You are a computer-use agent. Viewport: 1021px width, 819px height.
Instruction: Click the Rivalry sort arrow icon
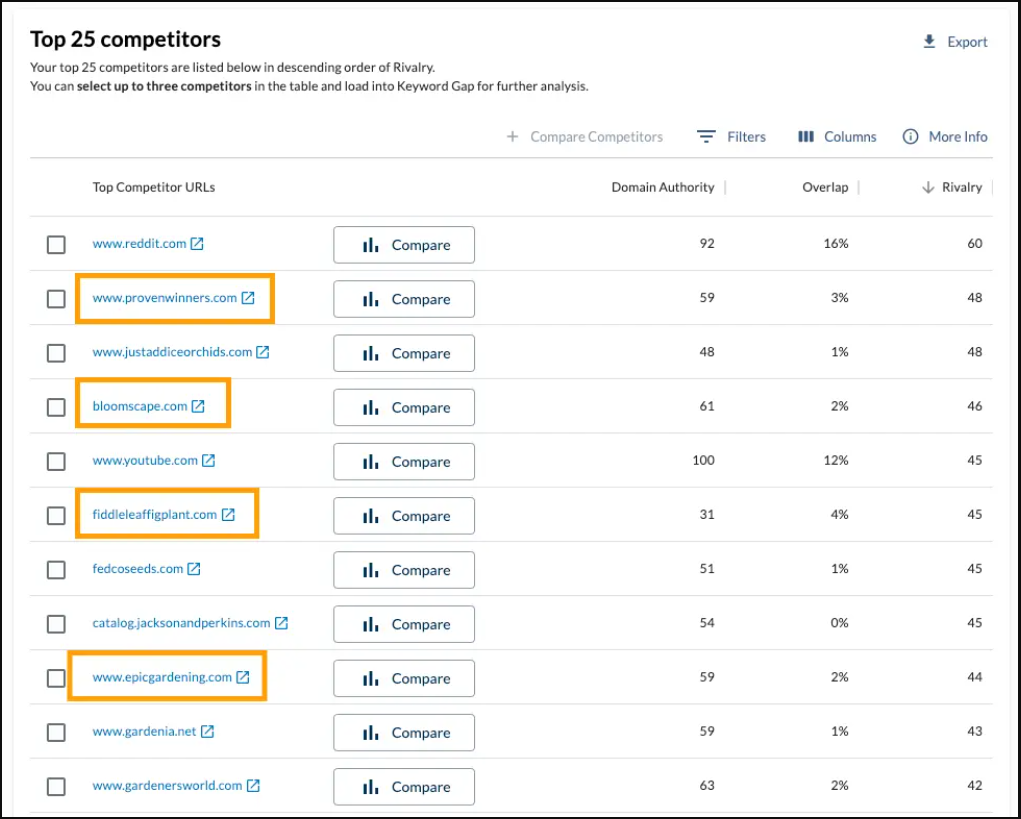[928, 187]
